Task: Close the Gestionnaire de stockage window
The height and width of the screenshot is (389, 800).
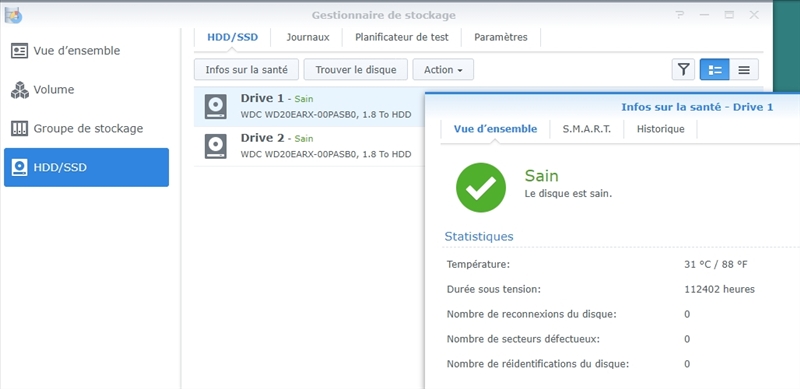Action: point(754,15)
